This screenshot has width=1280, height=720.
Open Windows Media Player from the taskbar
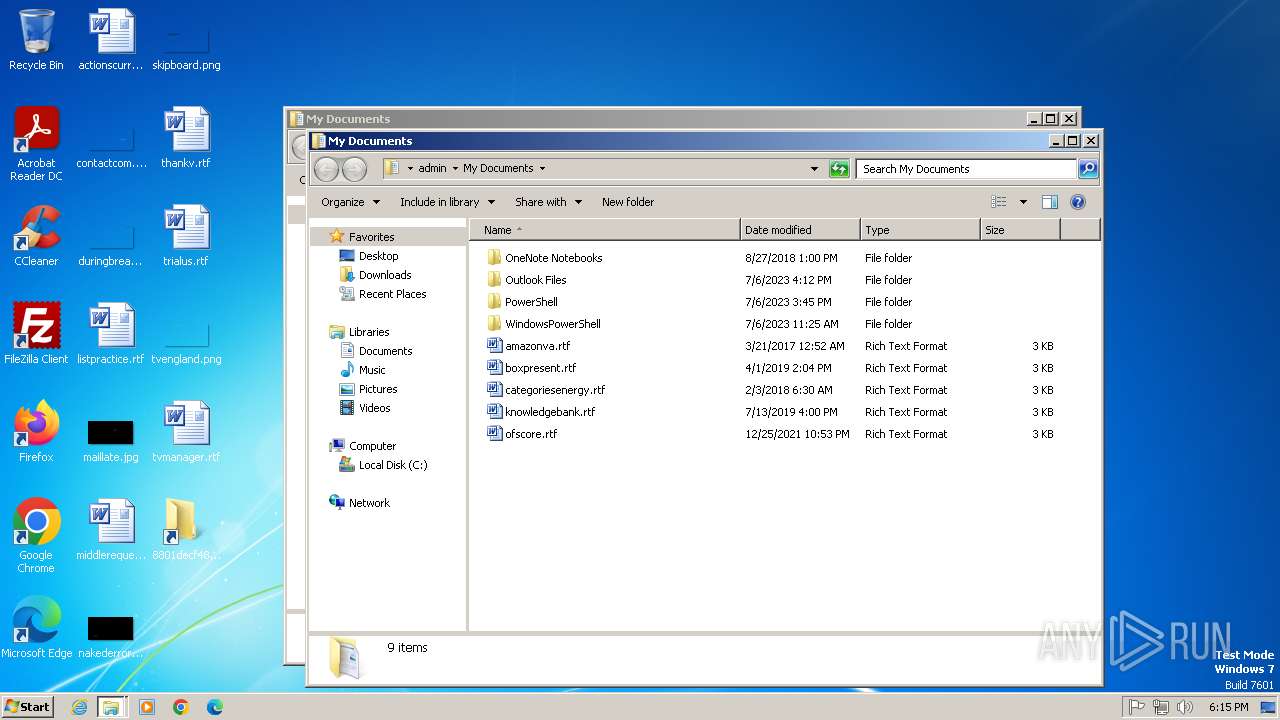pyautogui.click(x=147, y=707)
